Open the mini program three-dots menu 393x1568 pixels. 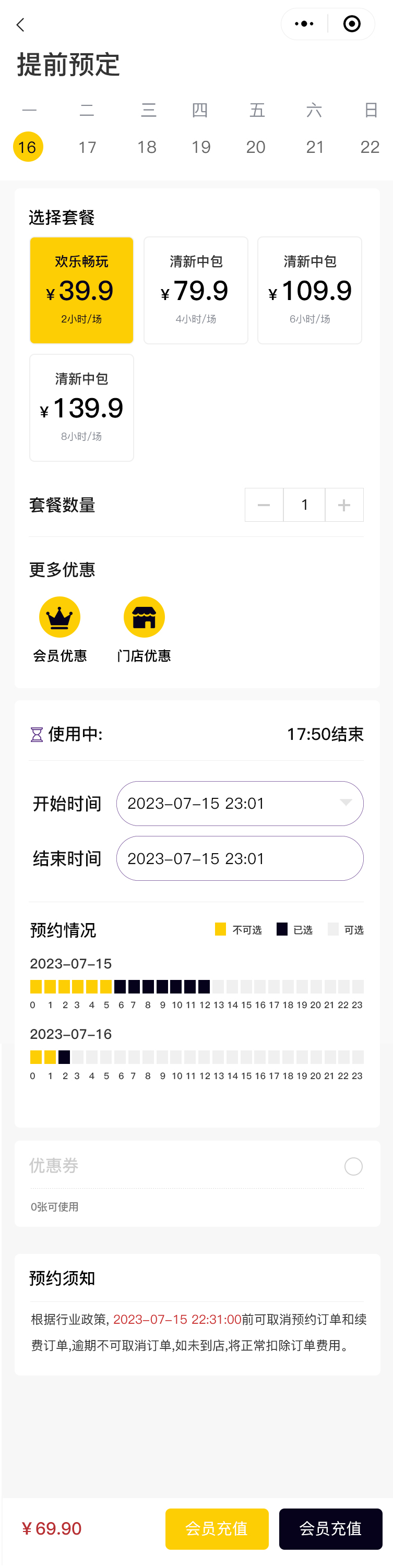click(304, 25)
